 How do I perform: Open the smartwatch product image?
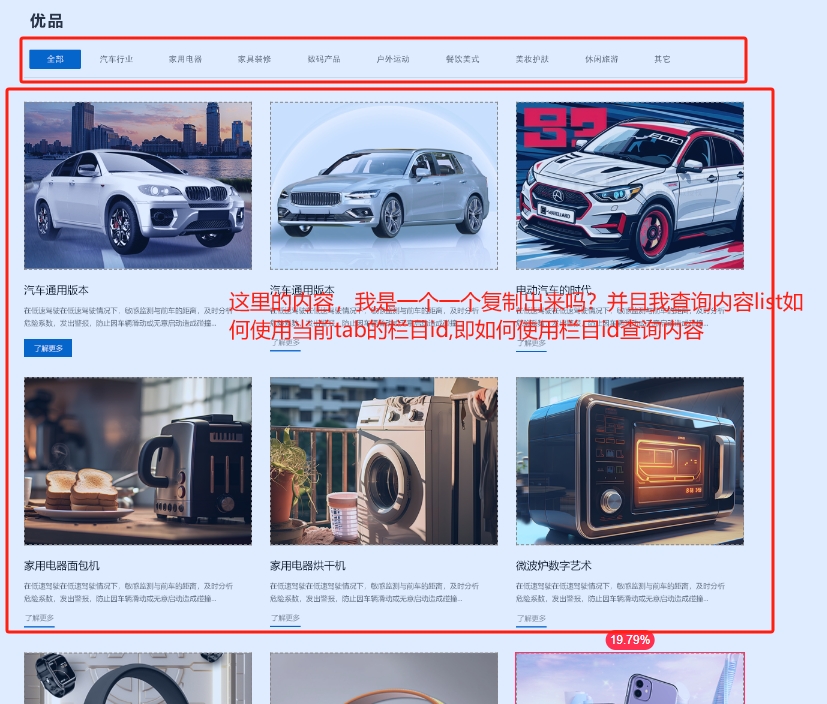(138, 678)
